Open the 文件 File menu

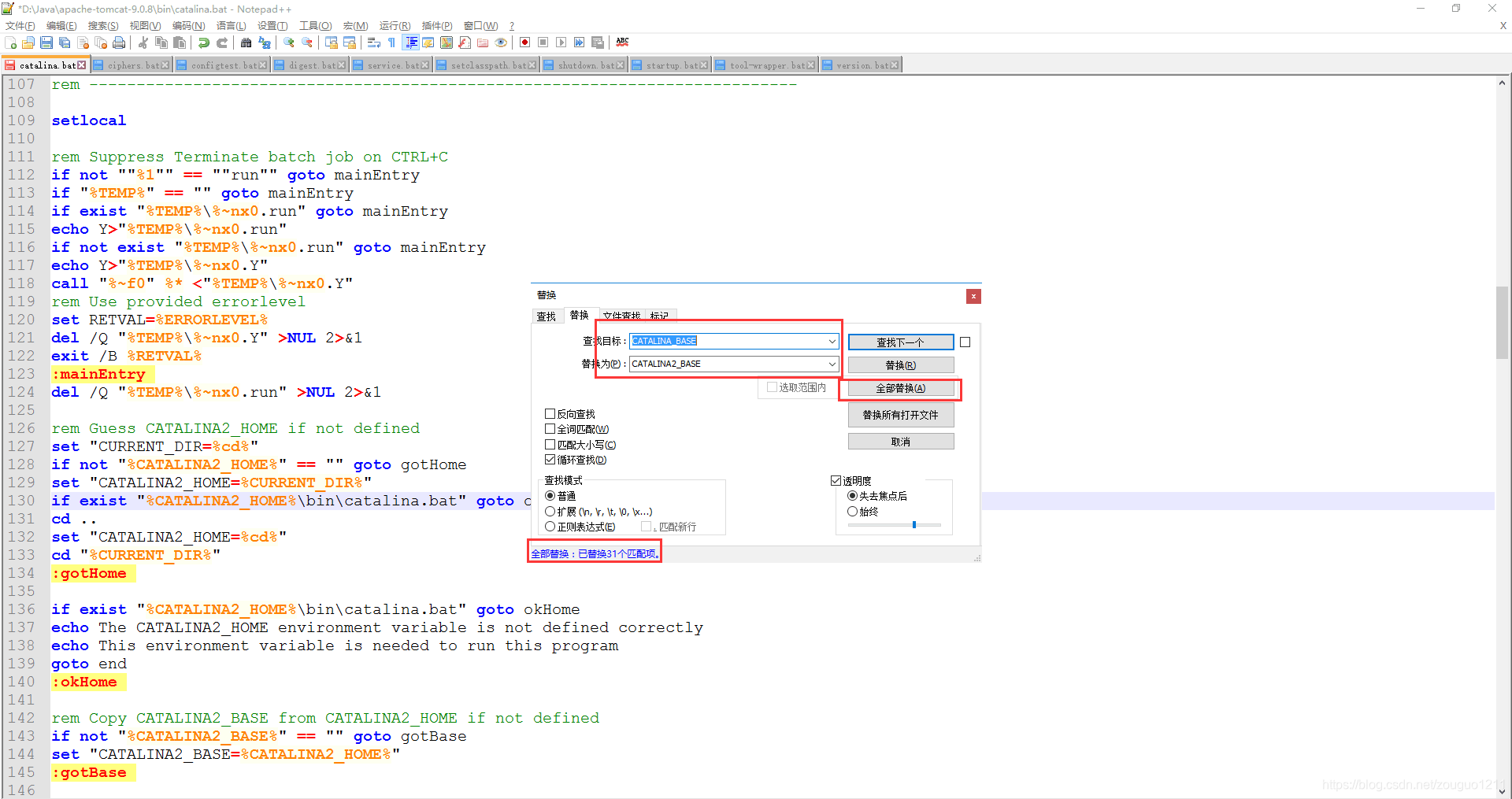click(x=20, y=26)
